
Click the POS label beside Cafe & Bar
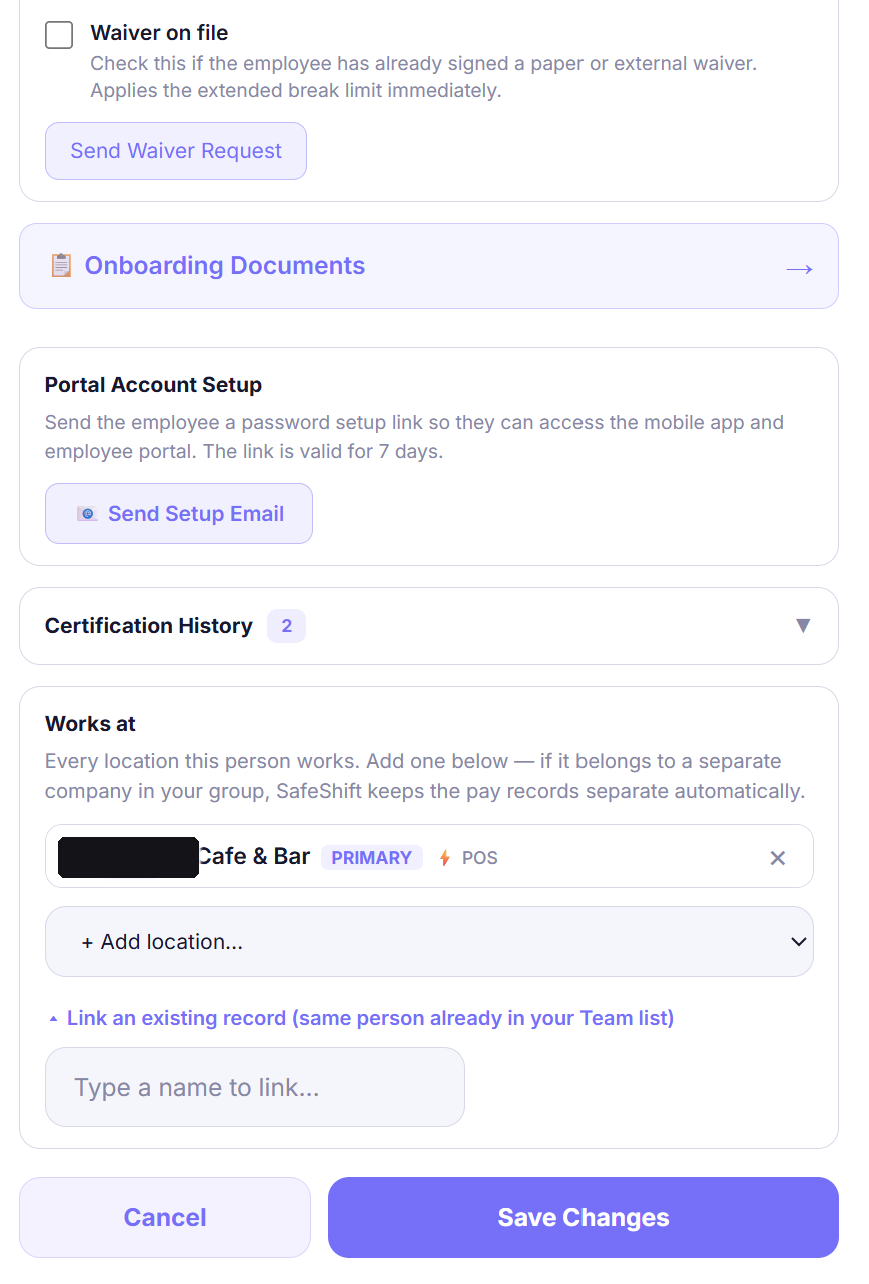coord(480,858)
